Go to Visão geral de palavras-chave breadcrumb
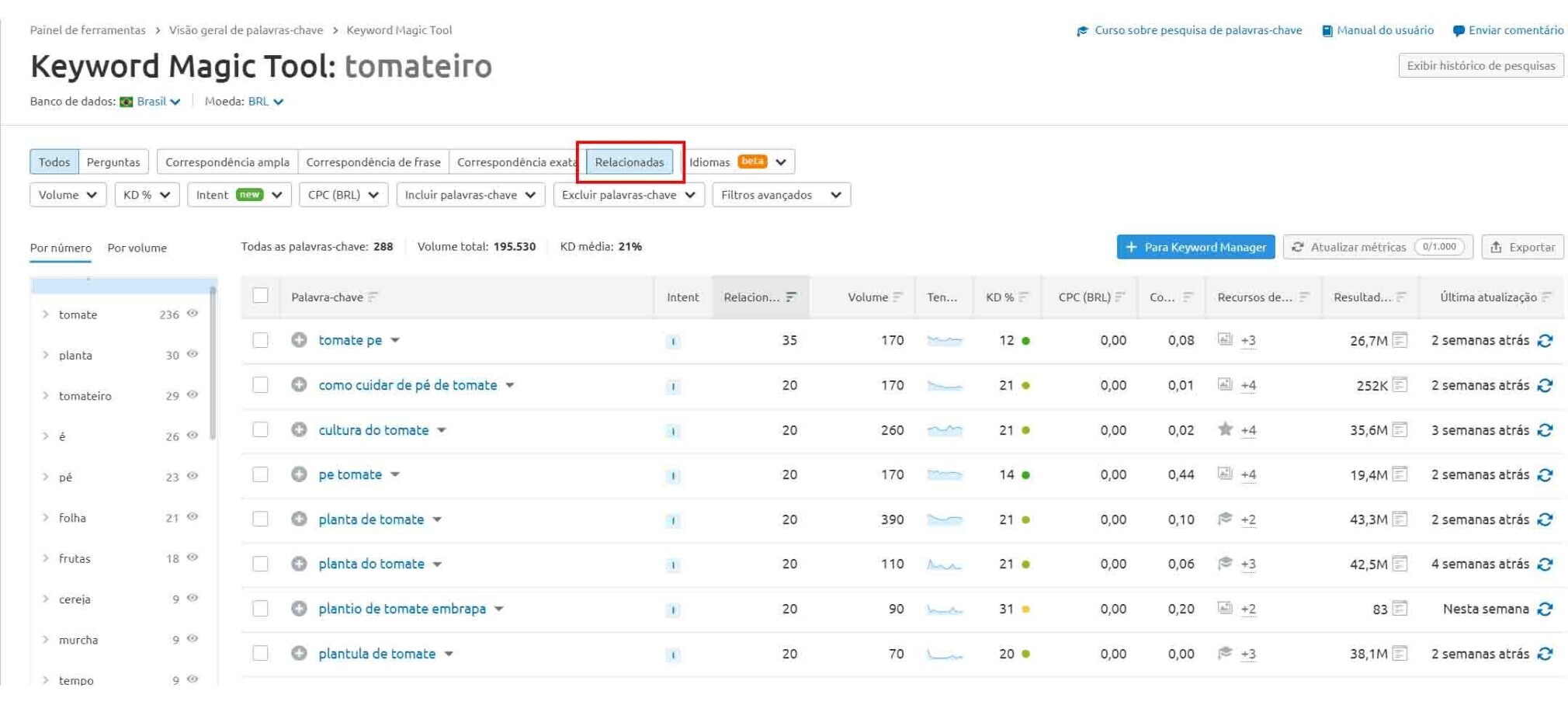Screen dimensions: 1568x705 (x=246, y=30)
